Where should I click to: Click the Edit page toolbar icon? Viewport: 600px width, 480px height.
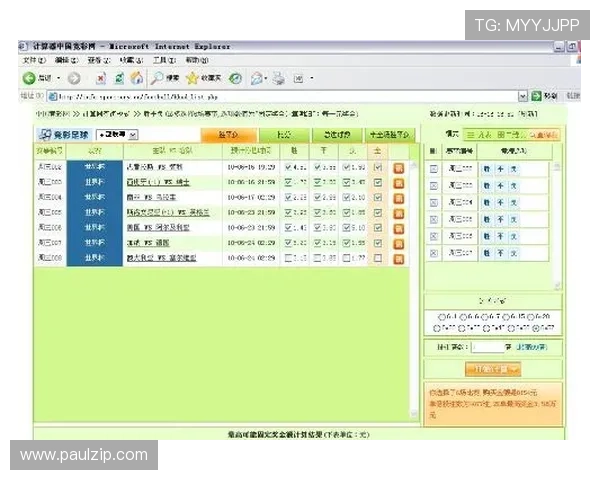tap(298, 78)
